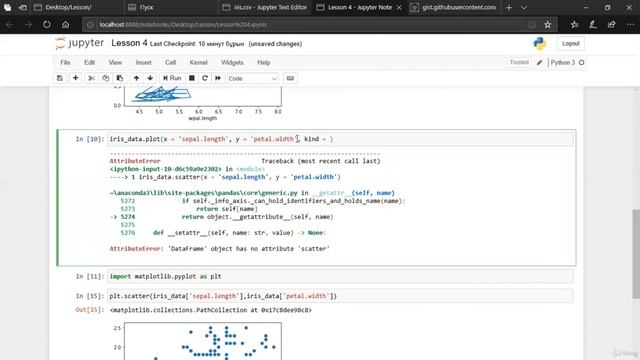Image resolution: width=640 pixels, height=360 pixels.
Task: Open the command palette keyboard icon
Action: click(x=290, y=78)
